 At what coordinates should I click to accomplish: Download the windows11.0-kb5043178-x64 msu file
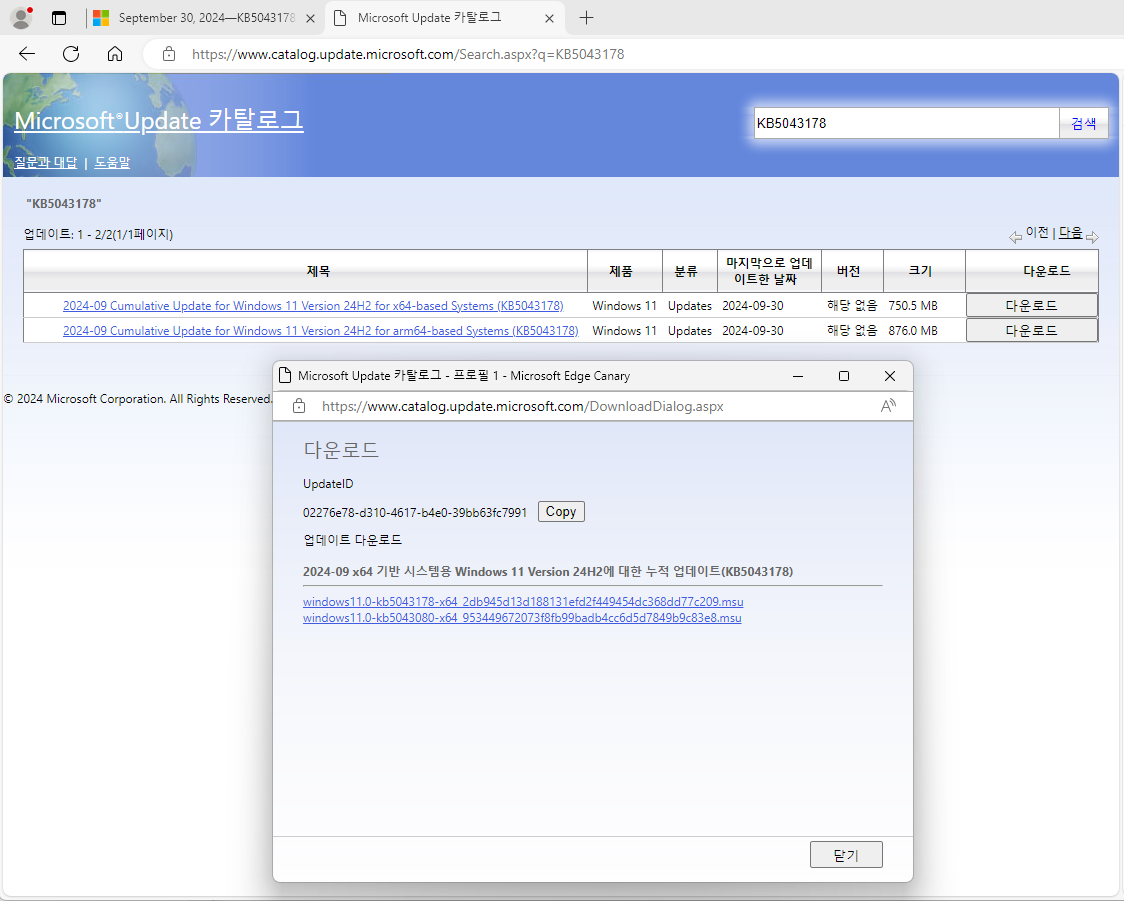[523, 601]
